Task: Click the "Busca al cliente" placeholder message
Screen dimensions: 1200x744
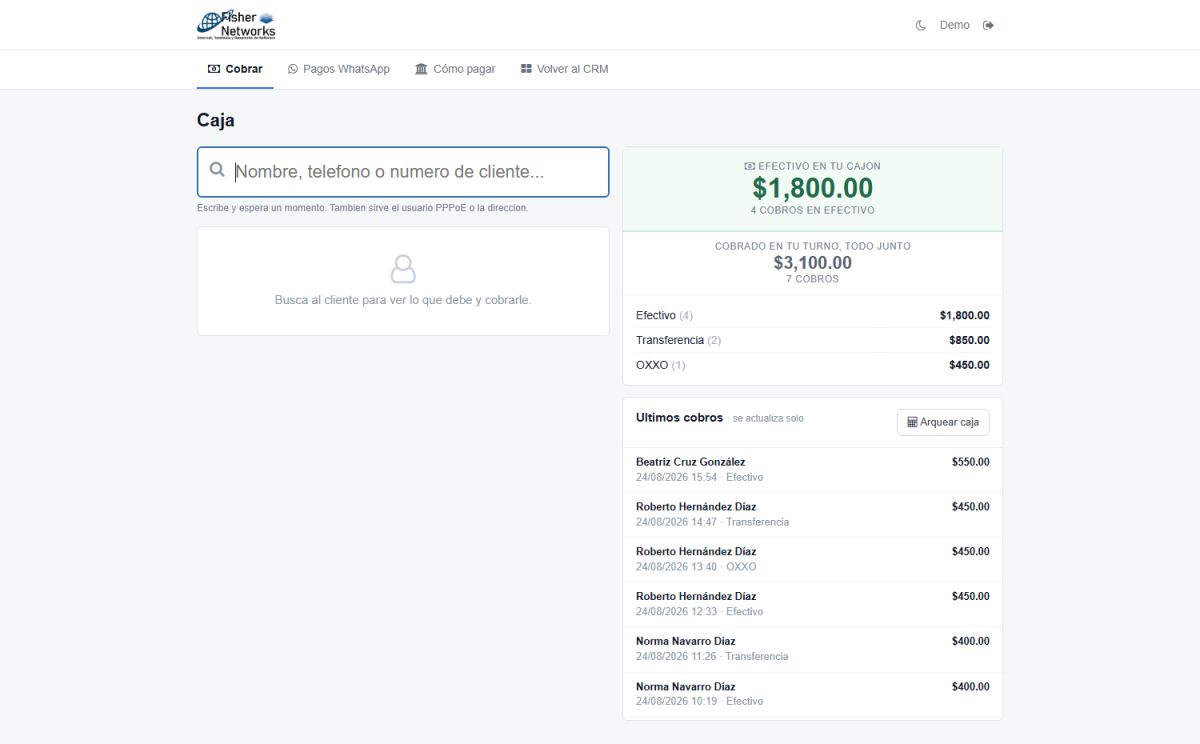Action: click(x=403, y=300)
